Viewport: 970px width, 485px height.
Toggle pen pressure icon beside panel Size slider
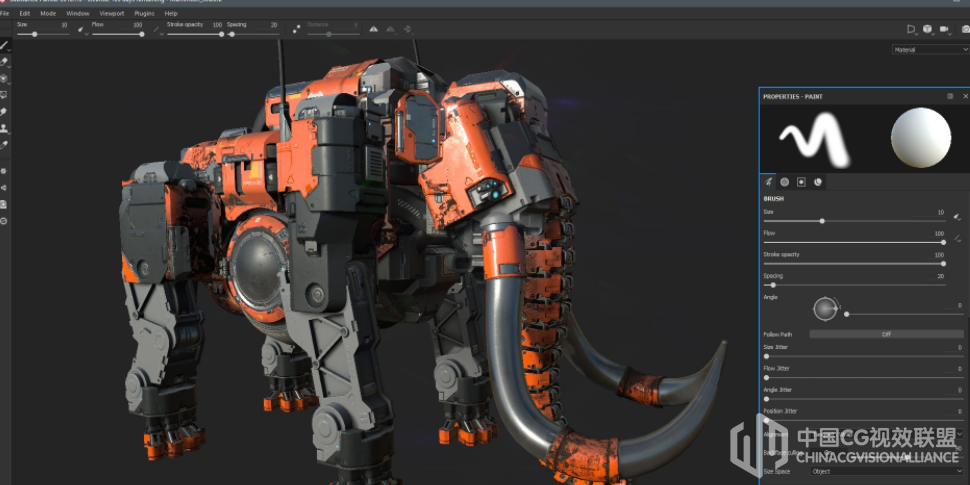tap(957, 217)
